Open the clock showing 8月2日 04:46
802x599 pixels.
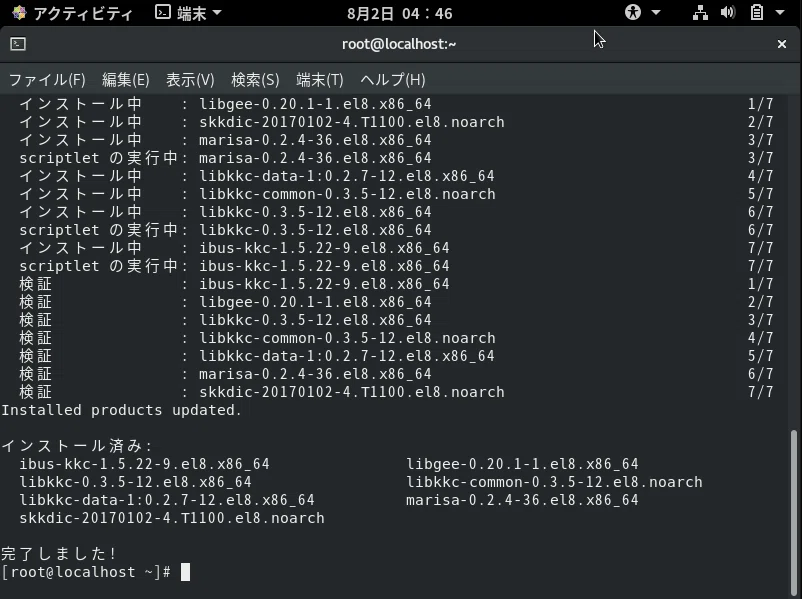(x=399, y=13)
